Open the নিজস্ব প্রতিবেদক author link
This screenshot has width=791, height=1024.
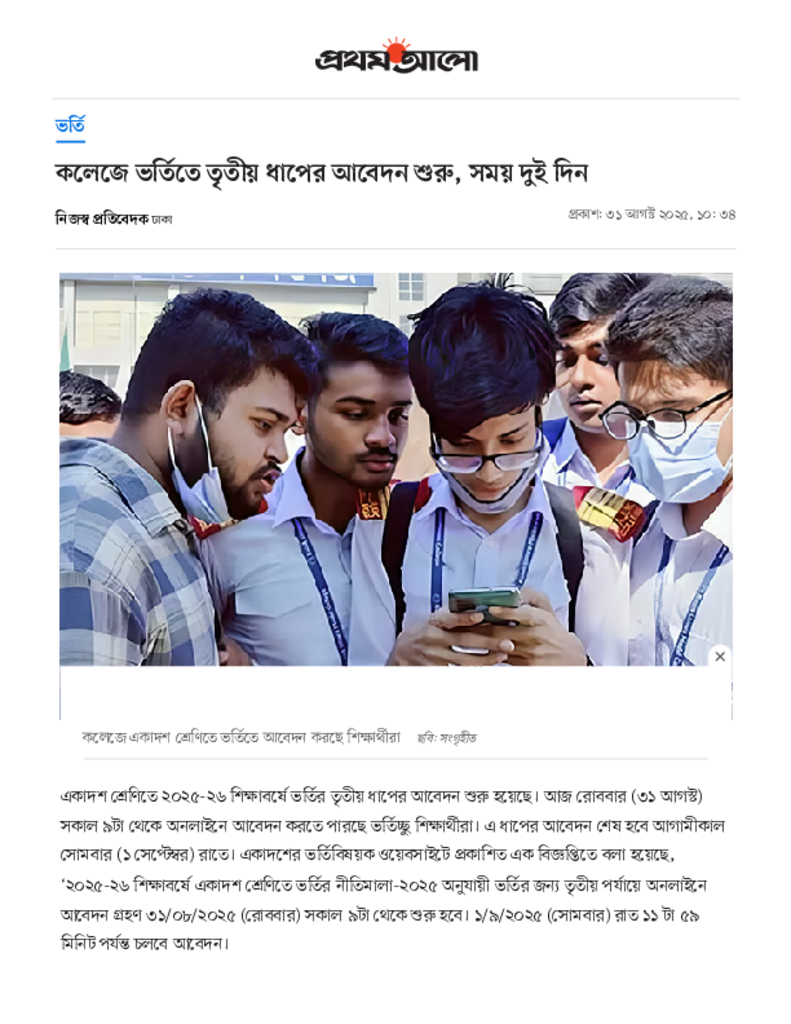coord(102,219)
